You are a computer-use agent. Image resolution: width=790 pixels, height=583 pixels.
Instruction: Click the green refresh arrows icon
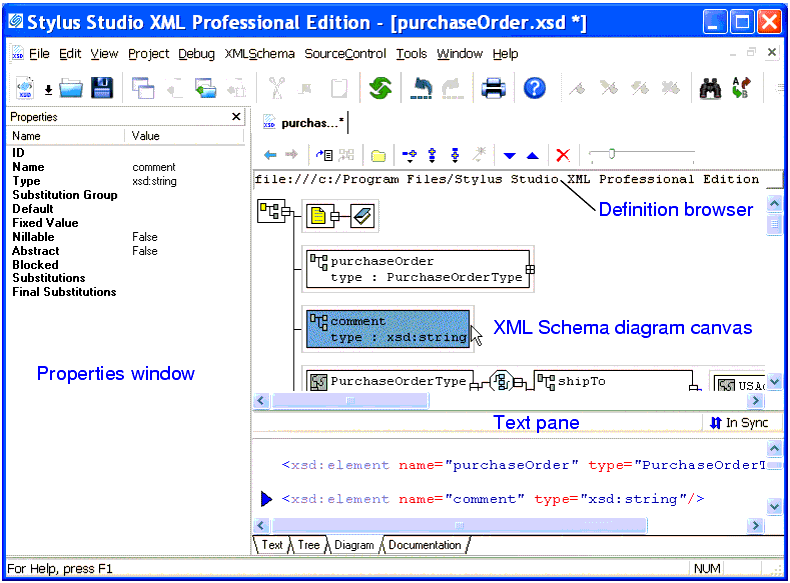coord(379,88)
